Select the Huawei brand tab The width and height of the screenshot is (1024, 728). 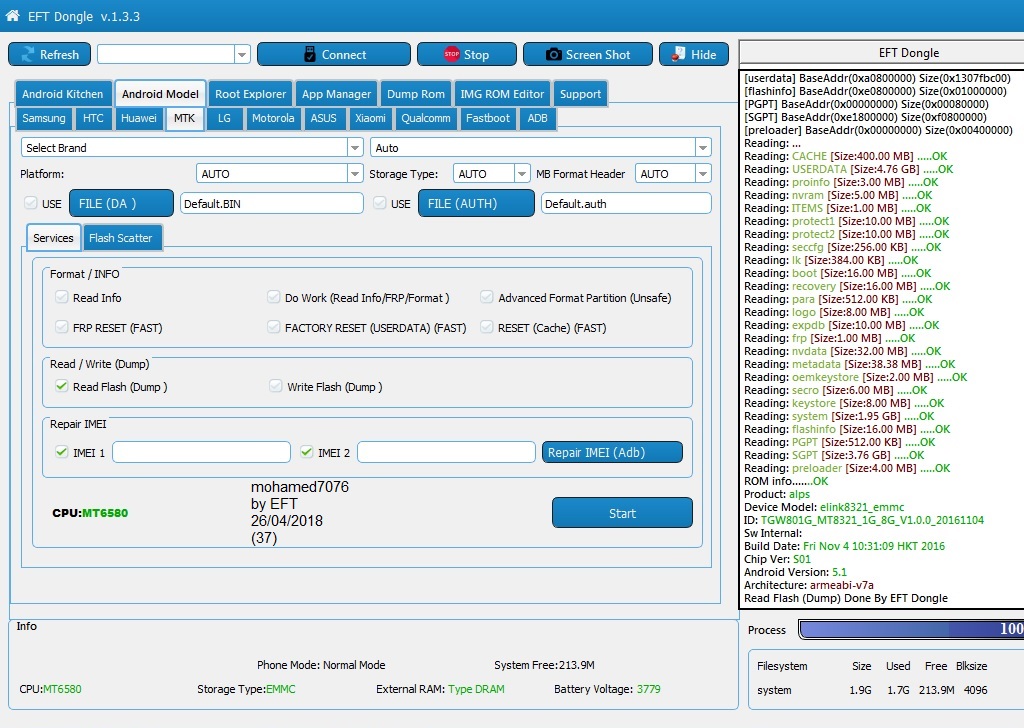[138, 118]
